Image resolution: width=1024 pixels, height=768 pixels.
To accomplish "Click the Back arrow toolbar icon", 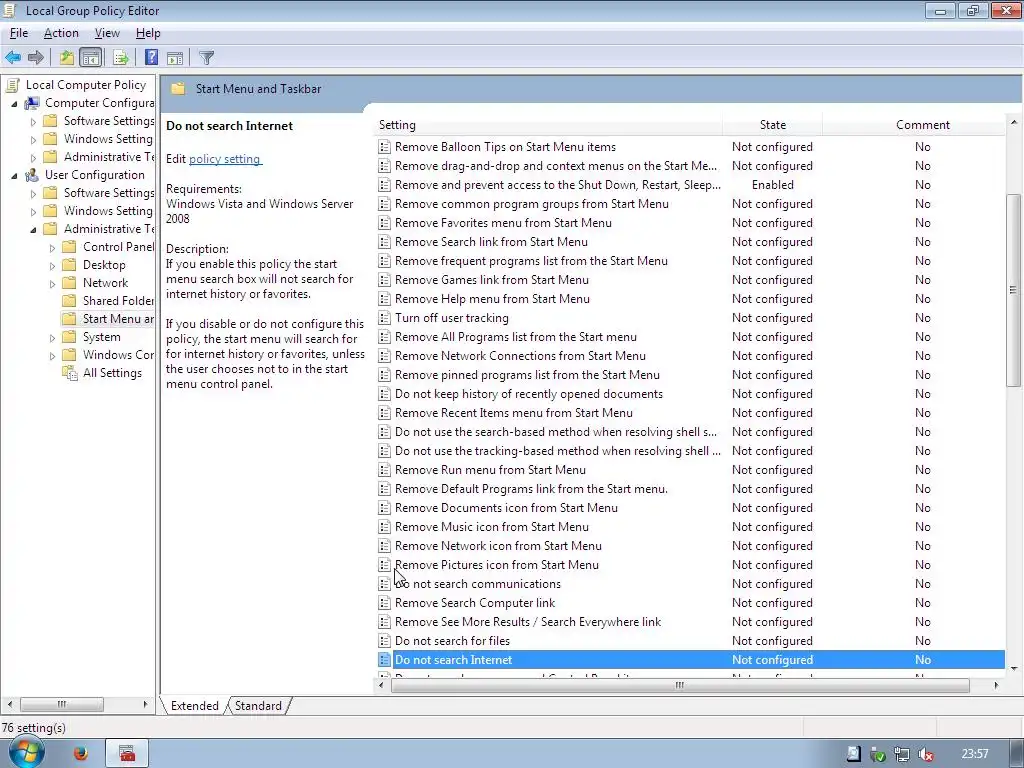I will (13, 57).
